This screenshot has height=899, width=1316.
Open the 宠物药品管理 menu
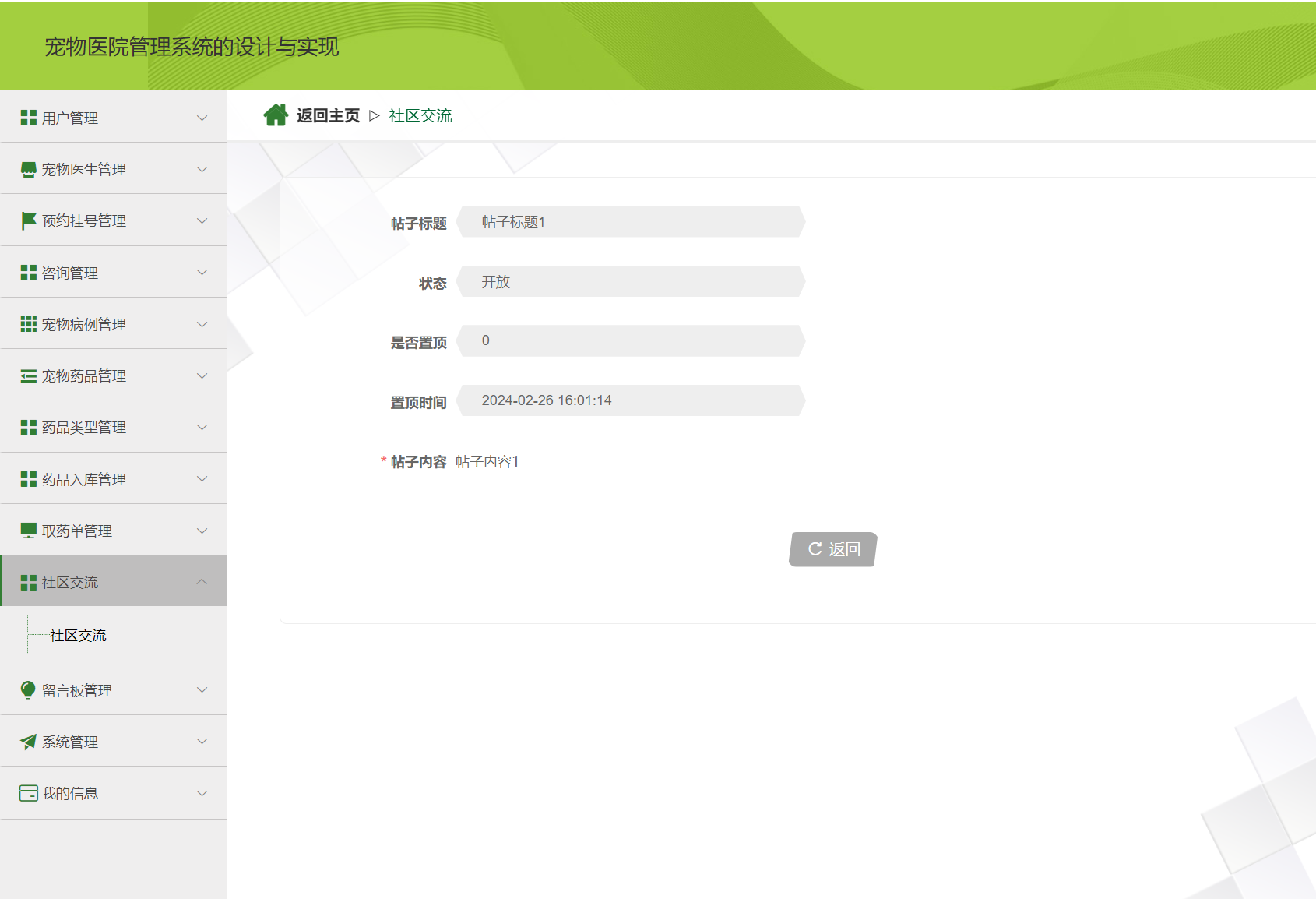click(x=114, y=375)
